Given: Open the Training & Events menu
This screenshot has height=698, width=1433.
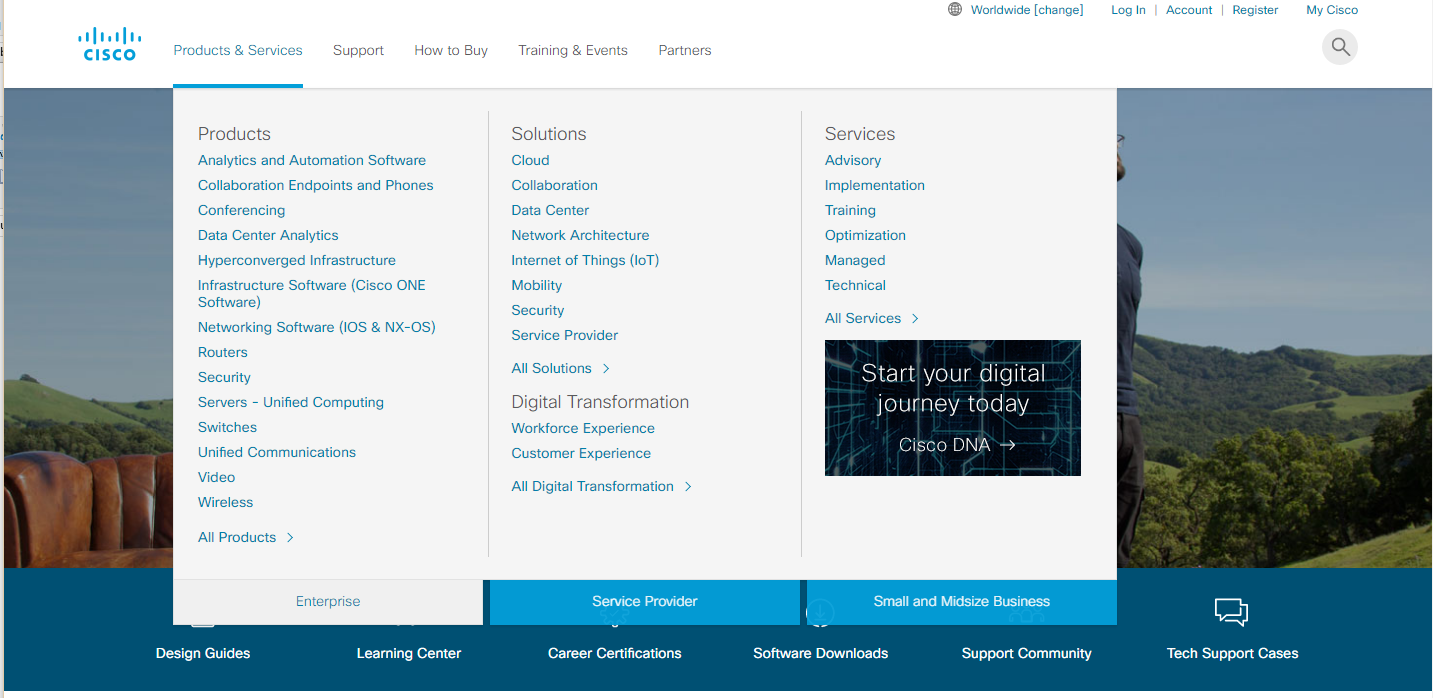Looking at the screenshot, I should click(x=573, y=51).
